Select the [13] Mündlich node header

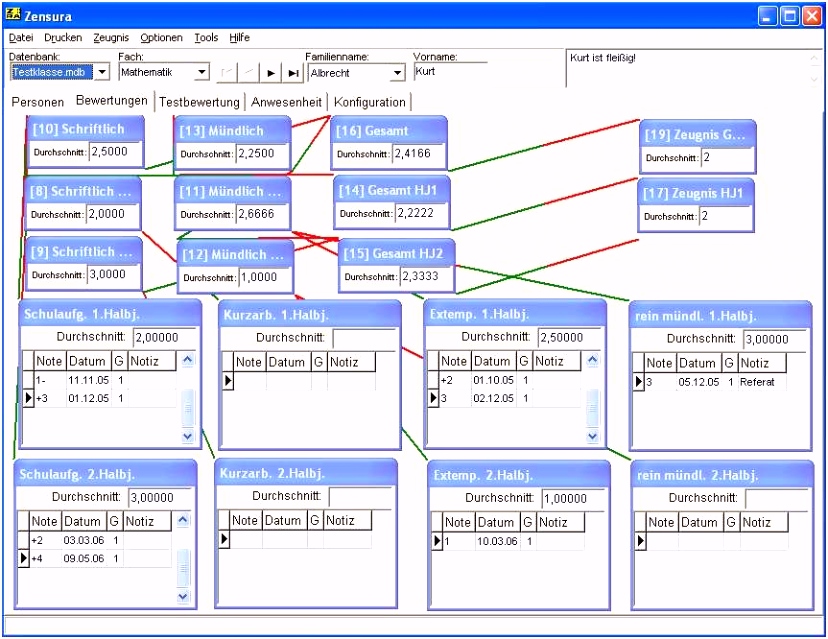(232, 130)
